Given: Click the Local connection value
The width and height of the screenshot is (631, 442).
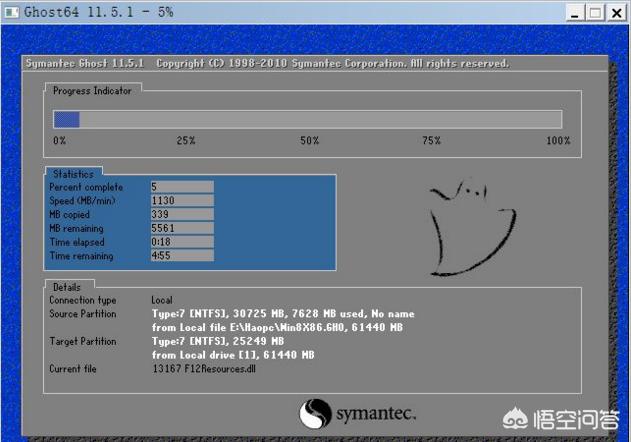Looking at the screenshot, I should tap(162, 300).
